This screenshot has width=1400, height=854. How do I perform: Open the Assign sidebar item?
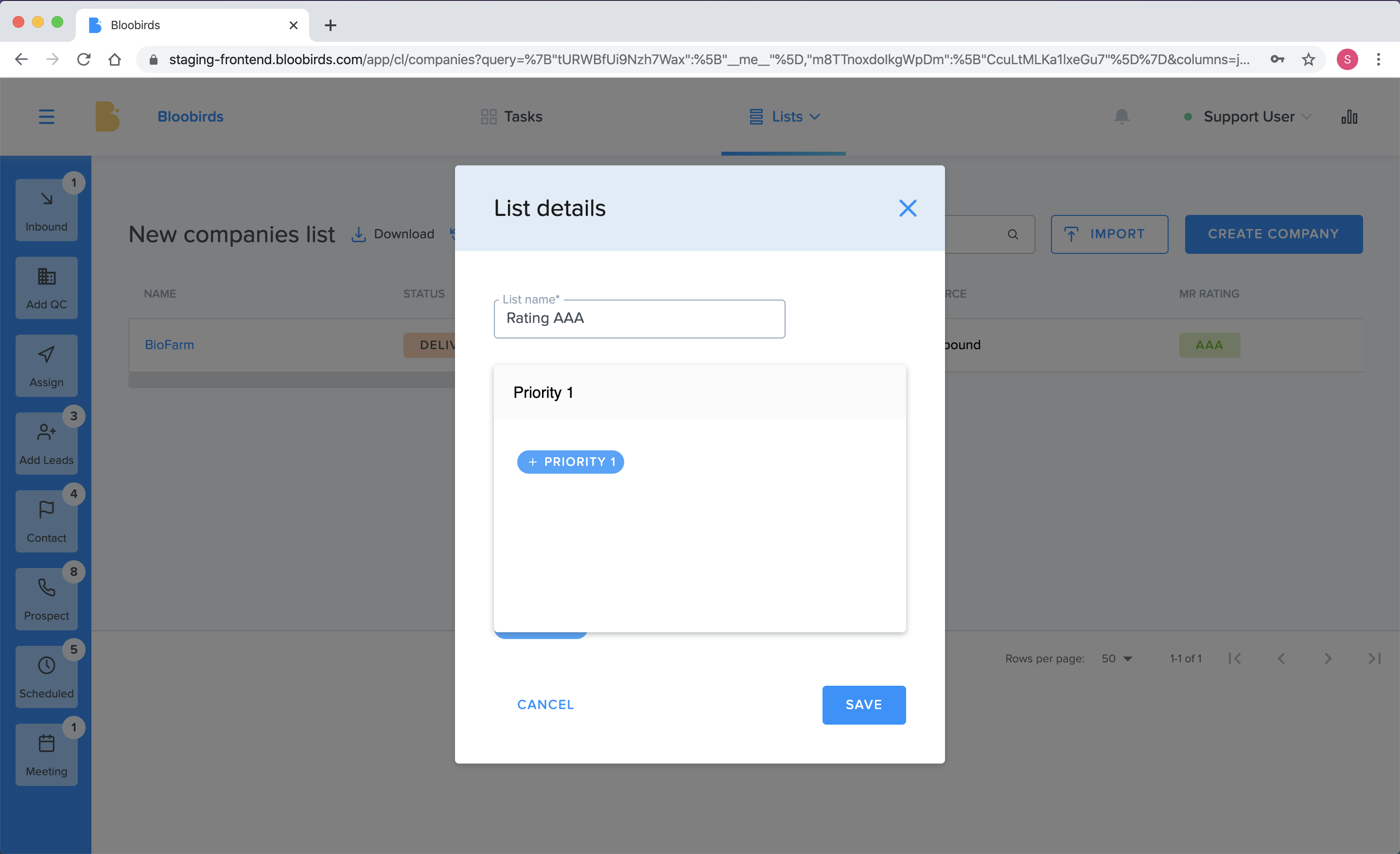coord(47,366)
